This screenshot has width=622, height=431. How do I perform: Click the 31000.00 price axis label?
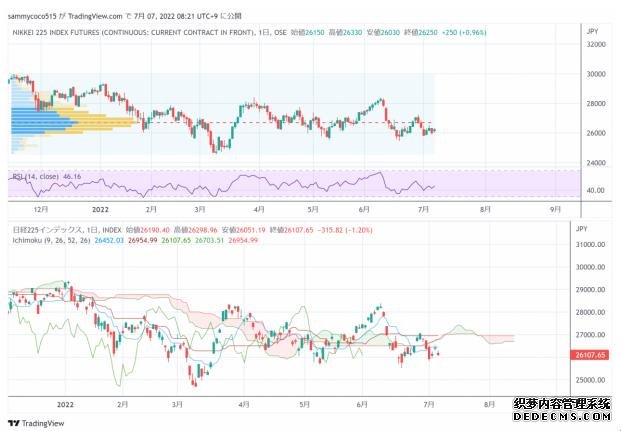[x=590, y=245]
